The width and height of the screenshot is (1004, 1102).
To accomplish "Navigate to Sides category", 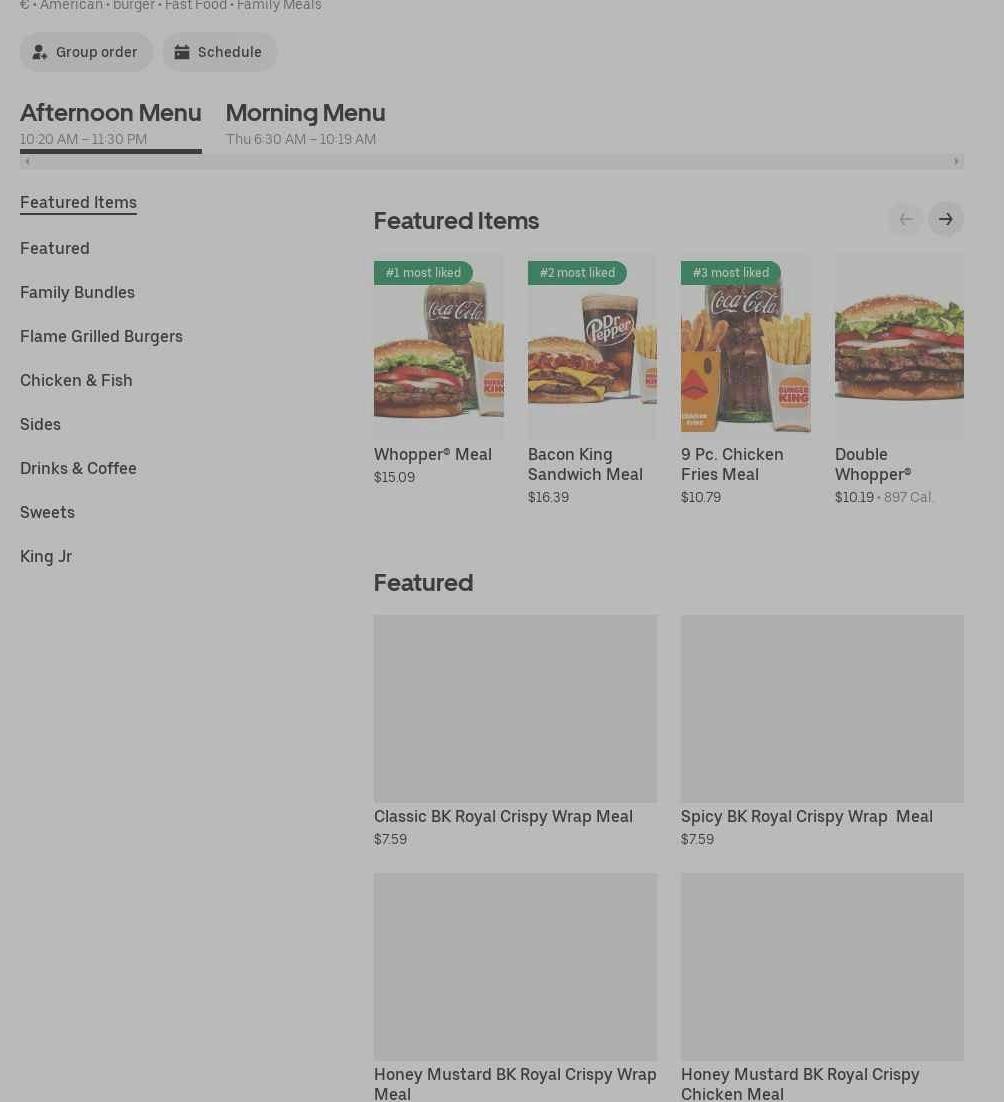I will 40,424.
